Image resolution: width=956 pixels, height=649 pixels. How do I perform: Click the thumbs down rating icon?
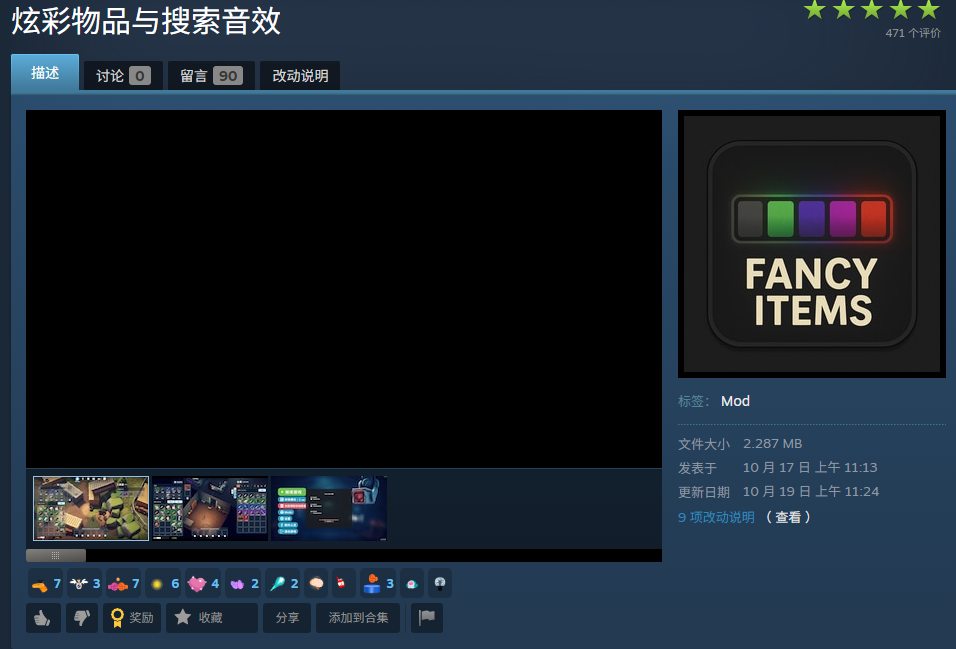(x=82, y=618)
